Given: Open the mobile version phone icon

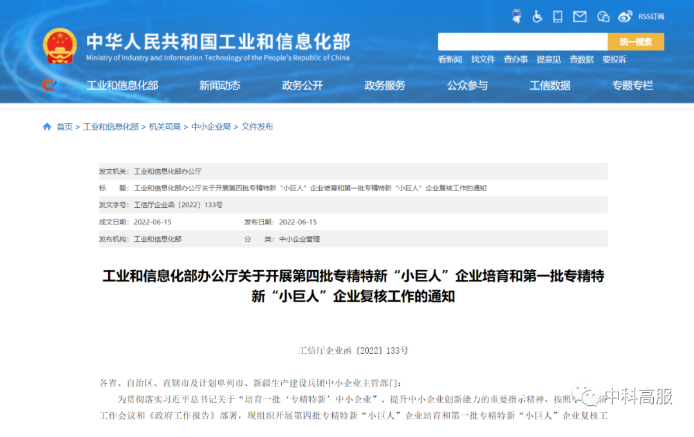Looking at the screenshot, I should (559, 16).
